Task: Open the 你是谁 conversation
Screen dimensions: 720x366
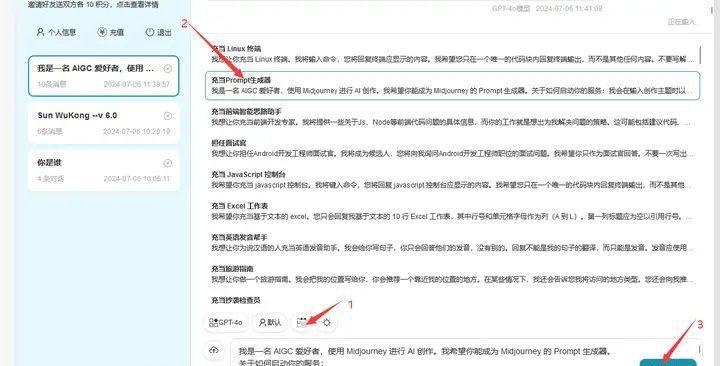Action: click(104, 170)
